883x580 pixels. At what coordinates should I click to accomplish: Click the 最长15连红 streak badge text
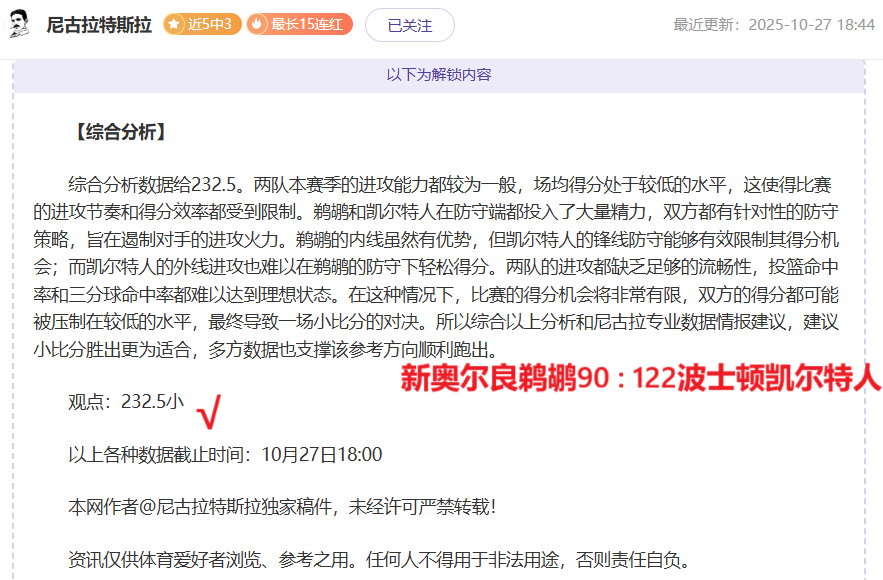tap(309, 25)
